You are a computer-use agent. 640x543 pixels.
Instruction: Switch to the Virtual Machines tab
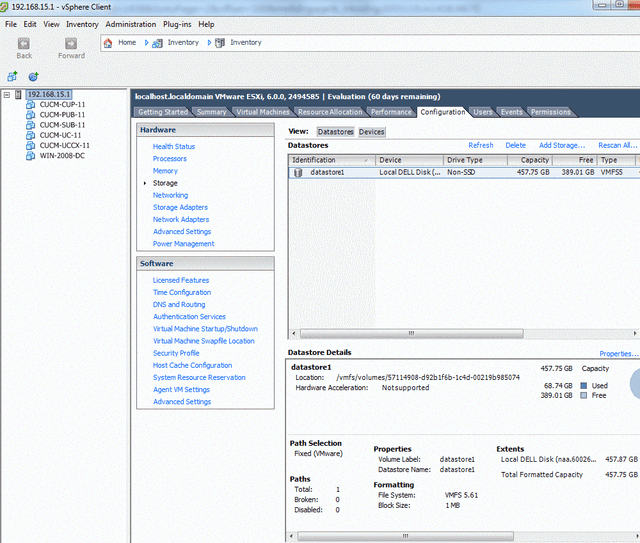(x=263, y=112)
